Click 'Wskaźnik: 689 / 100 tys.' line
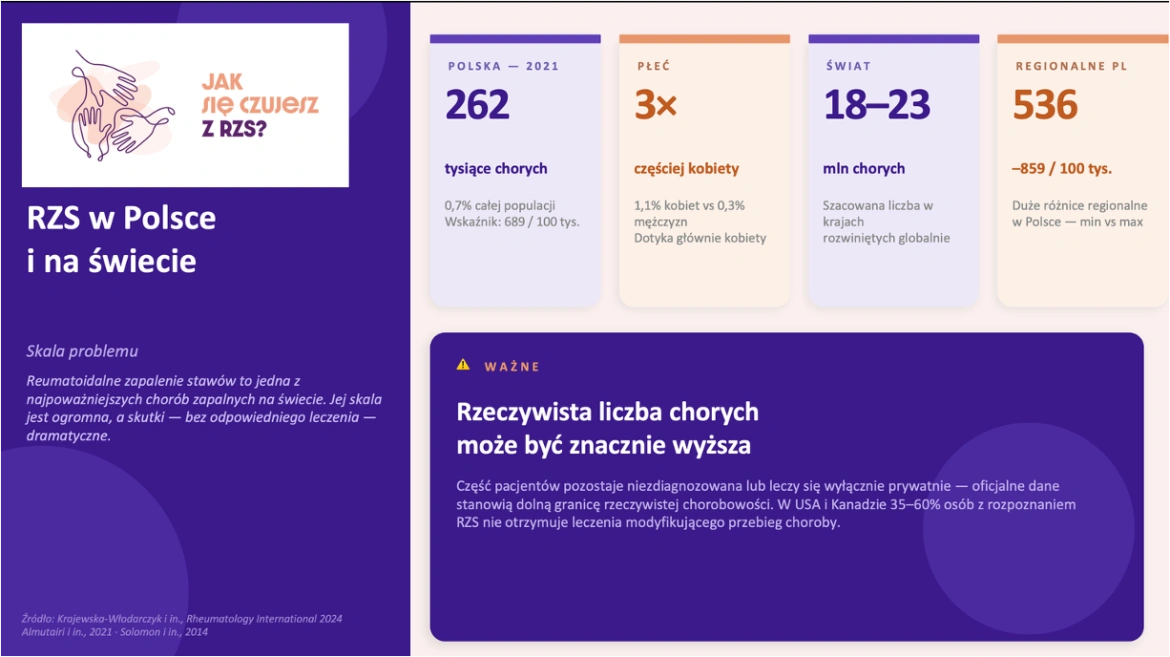Screen dimensions: 1170x657 click(512, 222)
